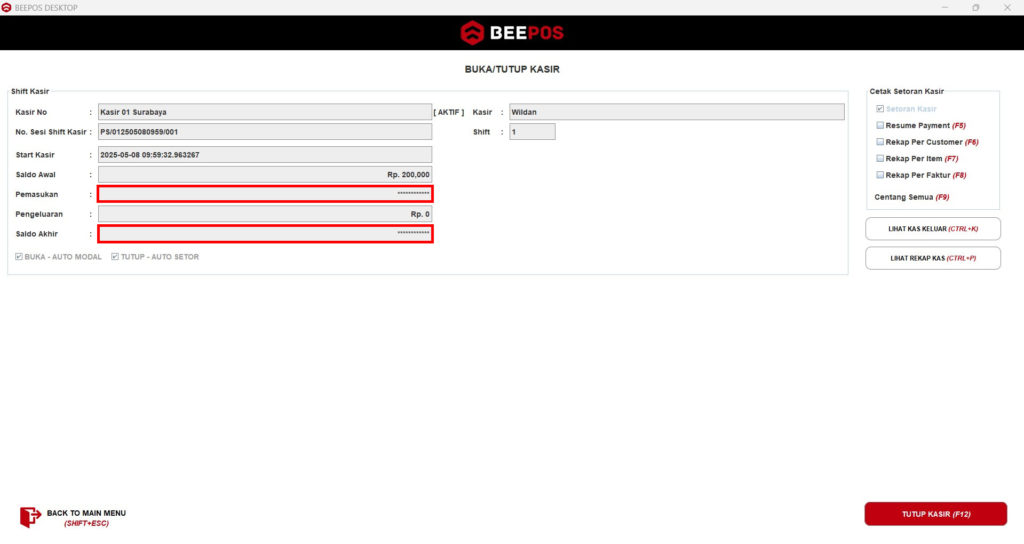Close the BEEPOS Desktop window

[x=1007, y=8]
